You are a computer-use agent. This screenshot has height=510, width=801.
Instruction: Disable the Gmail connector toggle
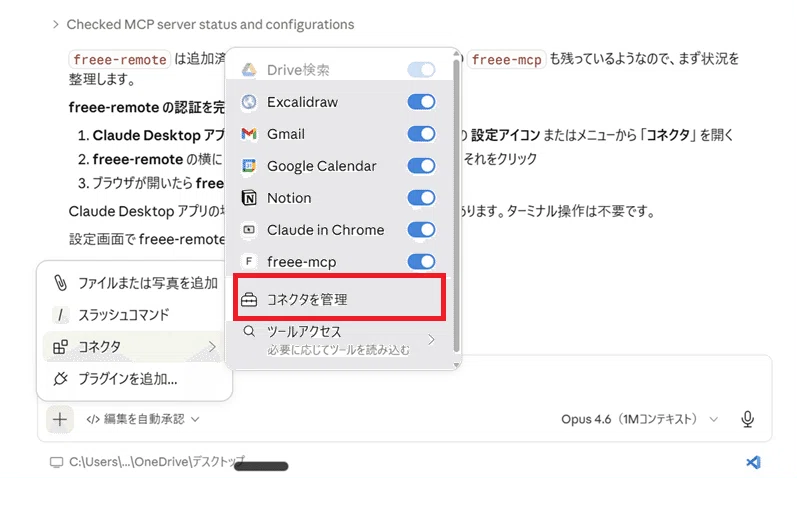click(x=421, y=134)
